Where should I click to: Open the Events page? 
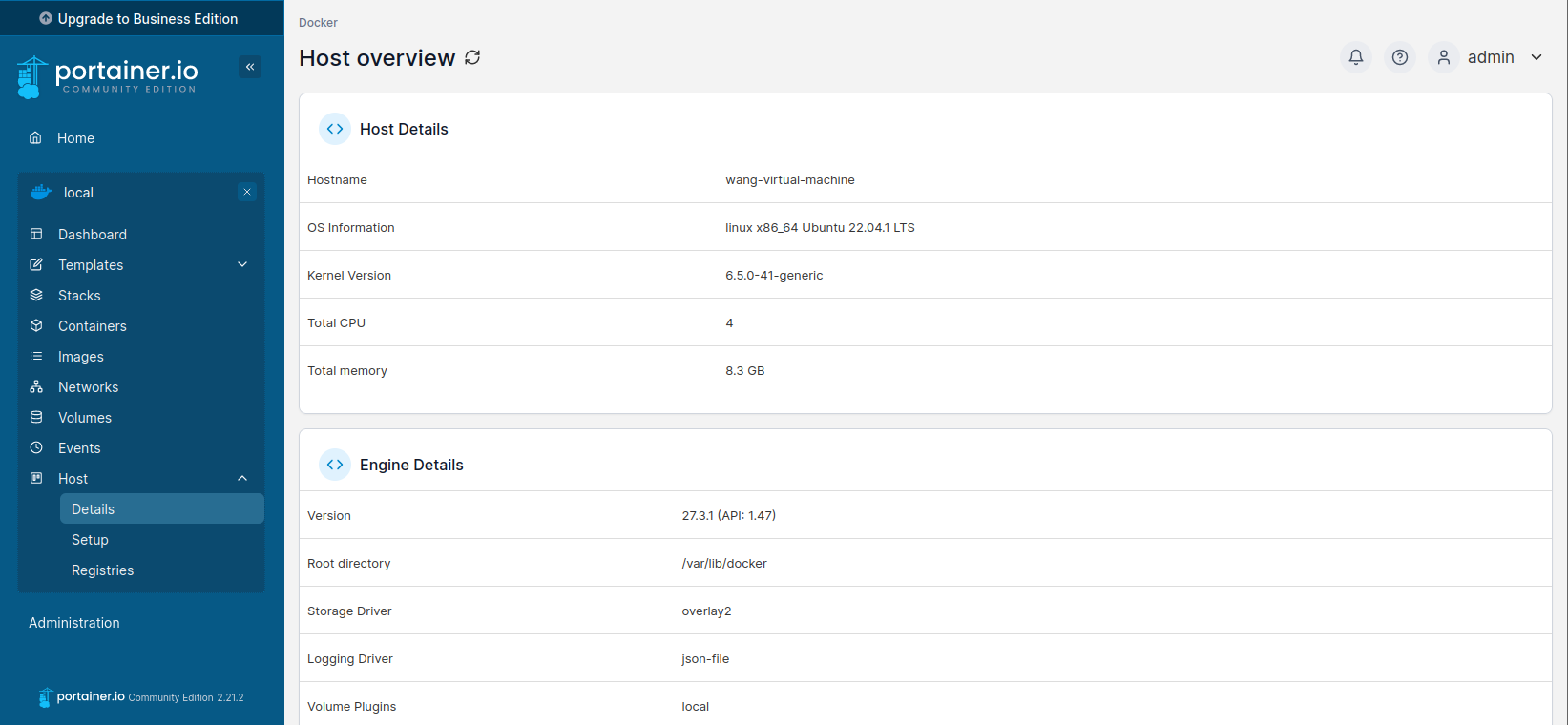(x=79, y=448)
